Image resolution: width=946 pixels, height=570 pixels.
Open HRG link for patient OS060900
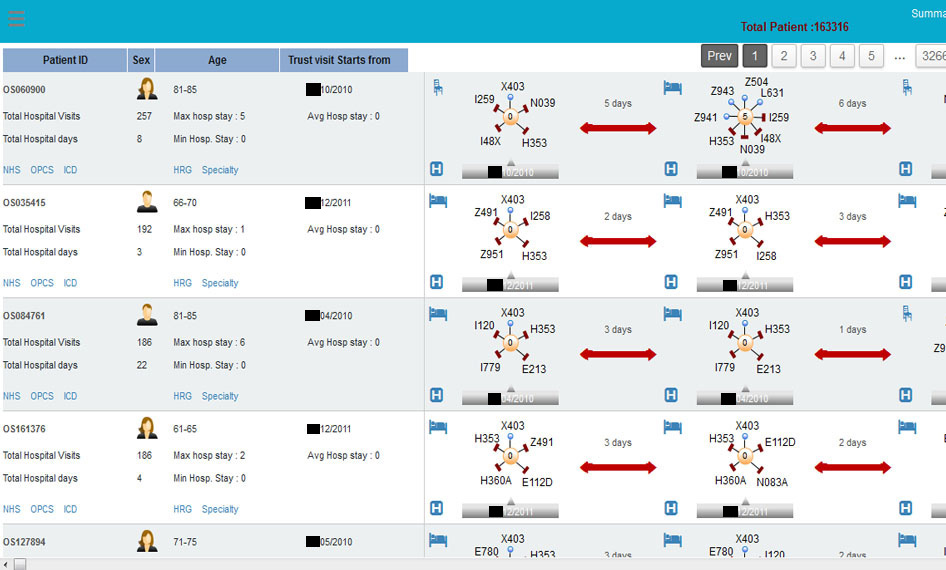pyautogui.click(x=182, y=170)
